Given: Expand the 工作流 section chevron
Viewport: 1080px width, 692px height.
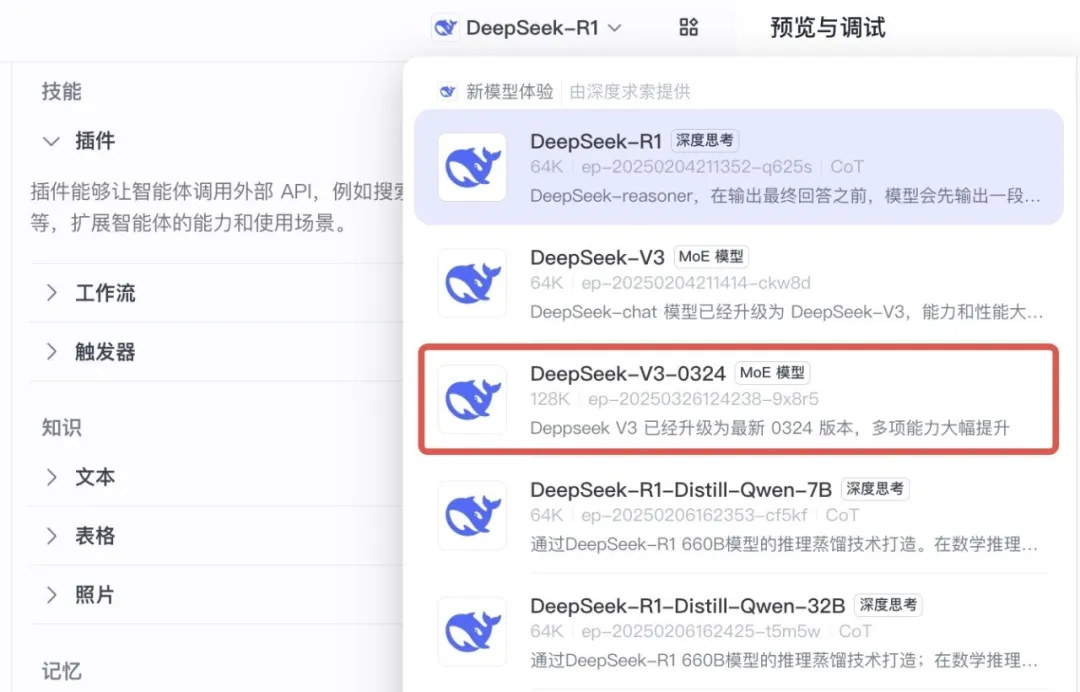Looking at the screenshot, I should click(52, 293).
